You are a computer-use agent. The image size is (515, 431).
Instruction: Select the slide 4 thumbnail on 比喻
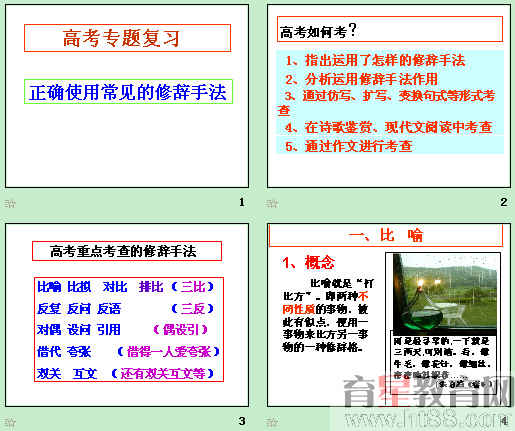click(389, 315)
